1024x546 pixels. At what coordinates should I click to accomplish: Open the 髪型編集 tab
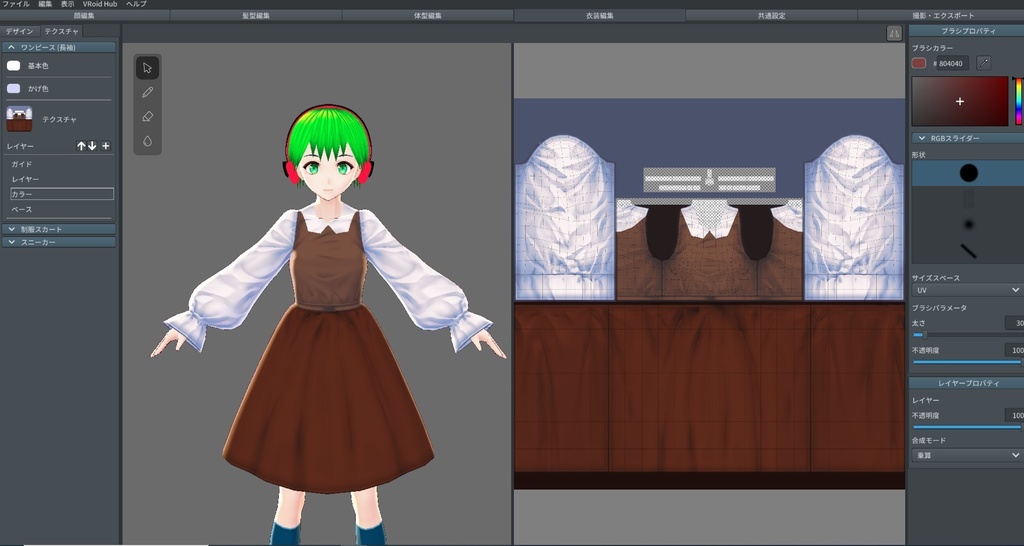(256, 16)
